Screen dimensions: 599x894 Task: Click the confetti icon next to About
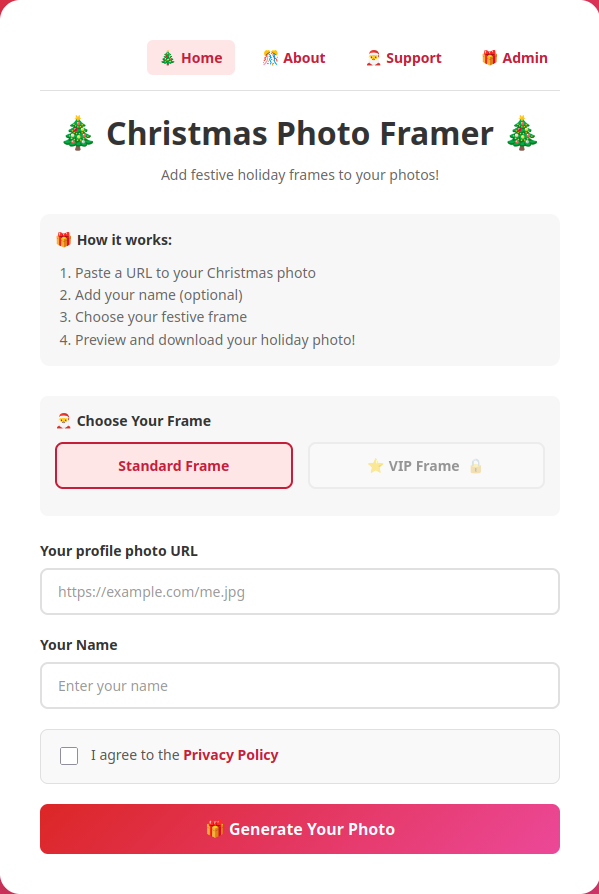270,58
